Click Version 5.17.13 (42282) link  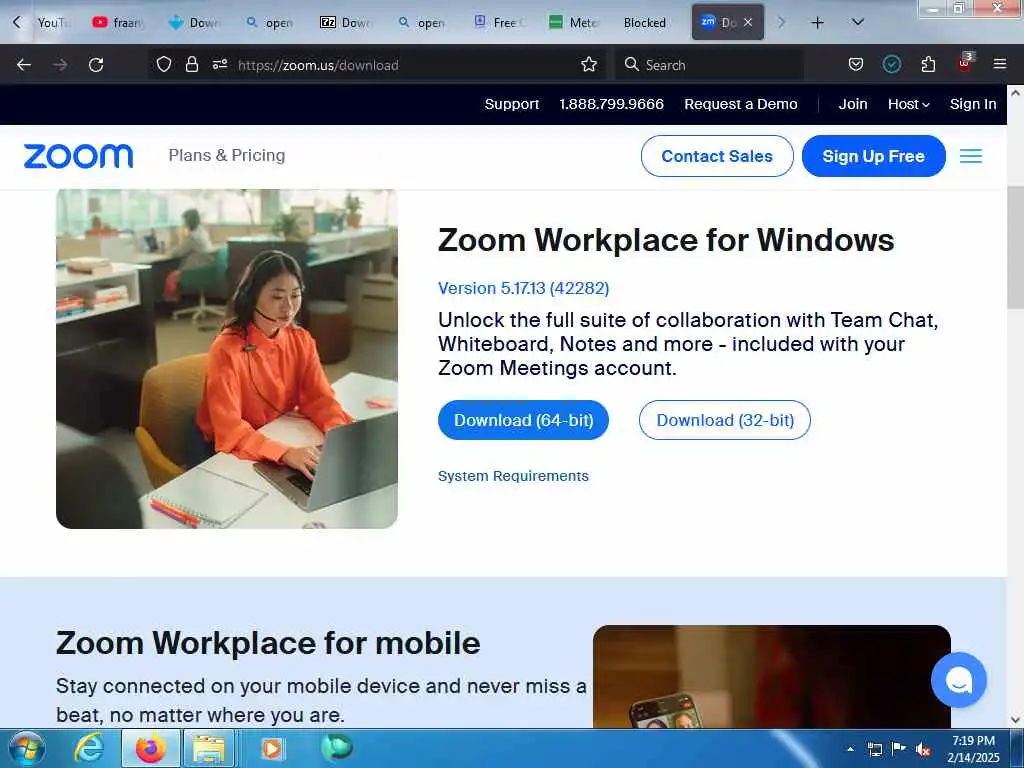pos(523,288)
